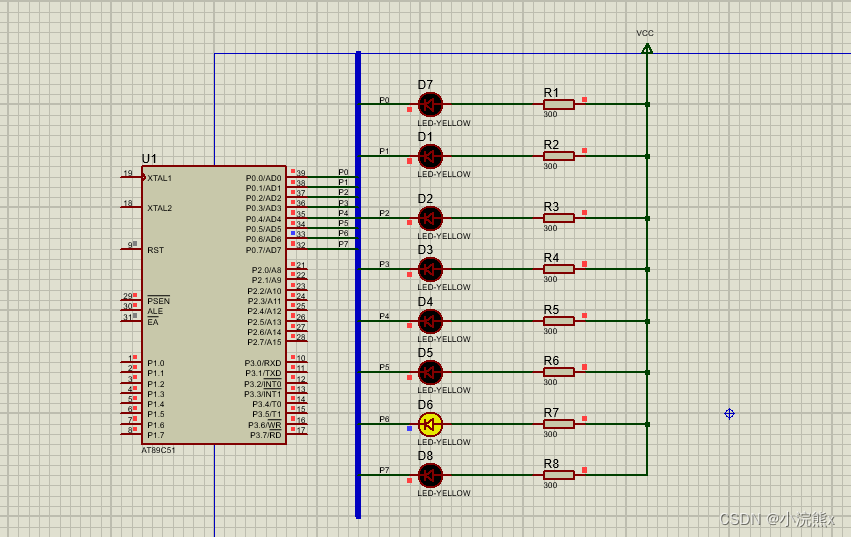Click the R1 reference label

(x=551, y=93)
